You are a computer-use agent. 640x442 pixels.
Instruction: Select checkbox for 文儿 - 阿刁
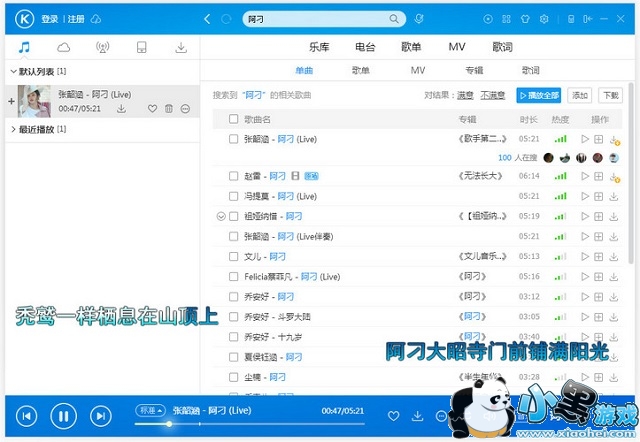pos(233,256)
